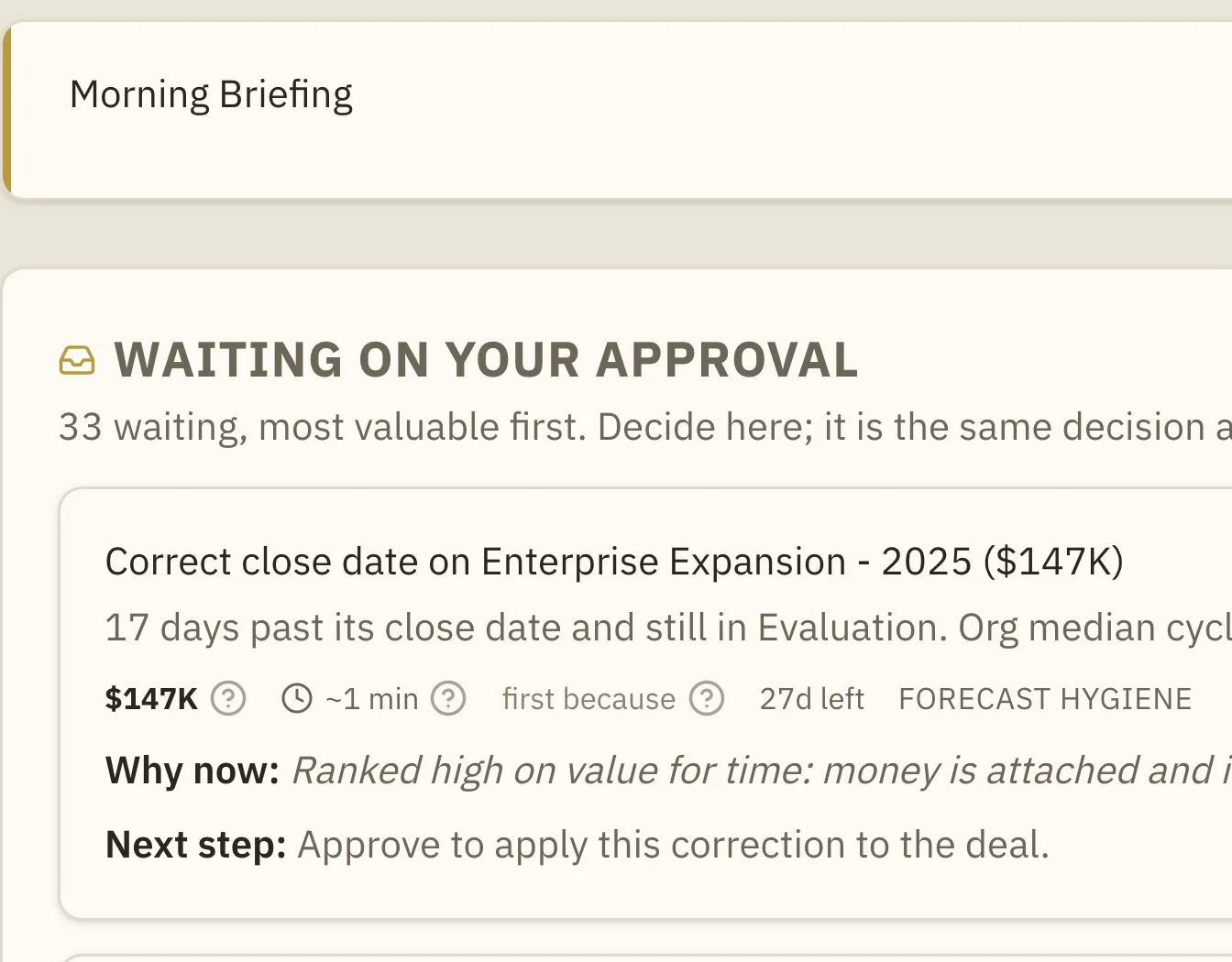Click the gold accent bar on Morning Briefing card

(7, 110)
